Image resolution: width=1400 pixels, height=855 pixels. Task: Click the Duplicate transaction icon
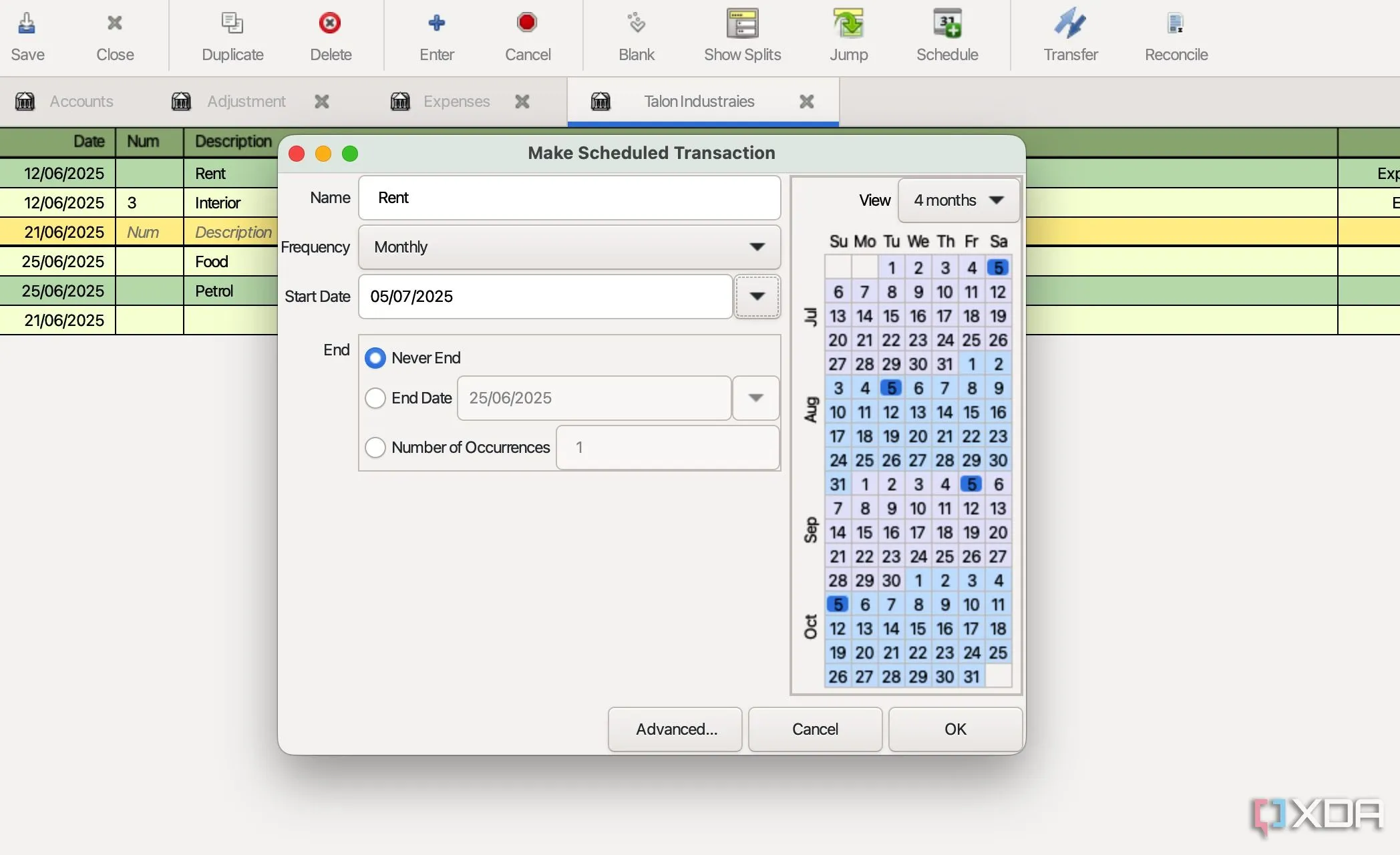pos(232,24)
